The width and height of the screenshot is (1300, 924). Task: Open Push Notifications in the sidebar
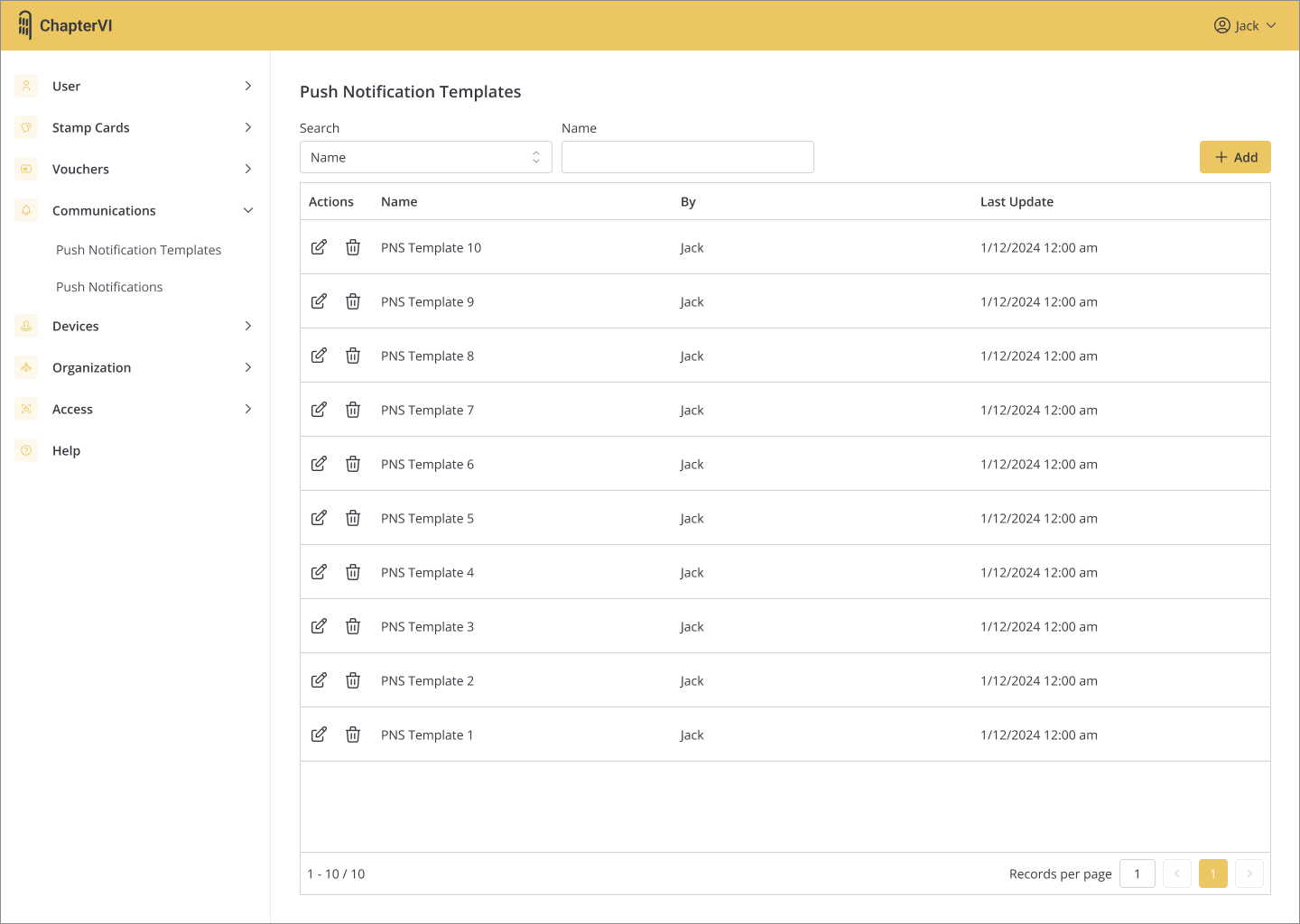pos(109,287)
